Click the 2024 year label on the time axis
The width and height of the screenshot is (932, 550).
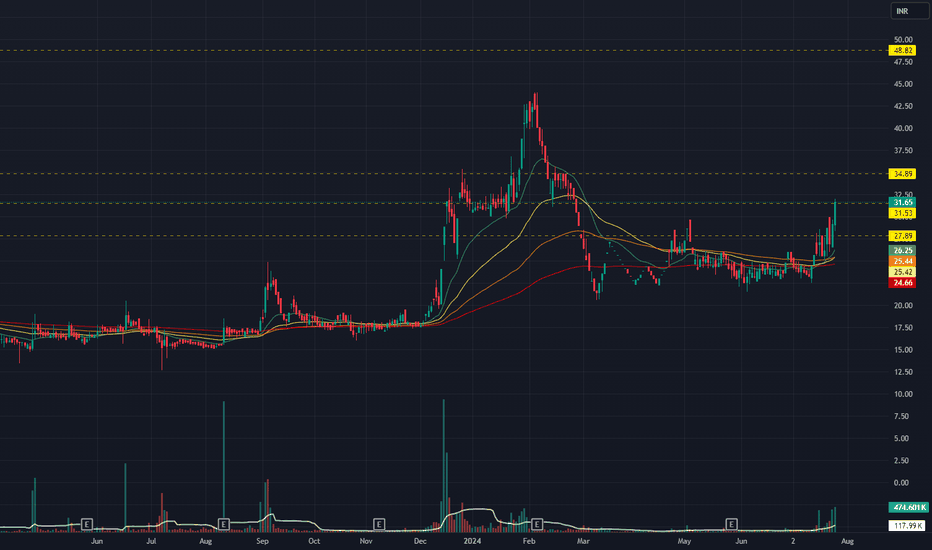[x=472, y=542]
